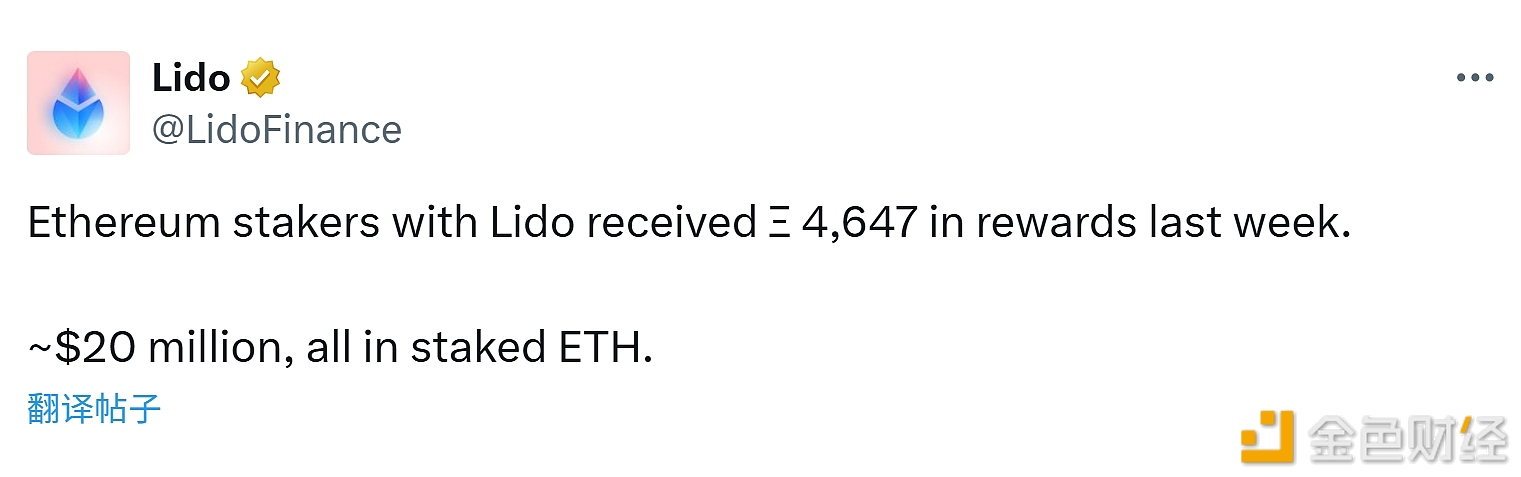Image resolution: width=1521 pixels, height=477 pixels.
Task: Click the 金色财经 watermark logo icon
Action: (1267, 437)
